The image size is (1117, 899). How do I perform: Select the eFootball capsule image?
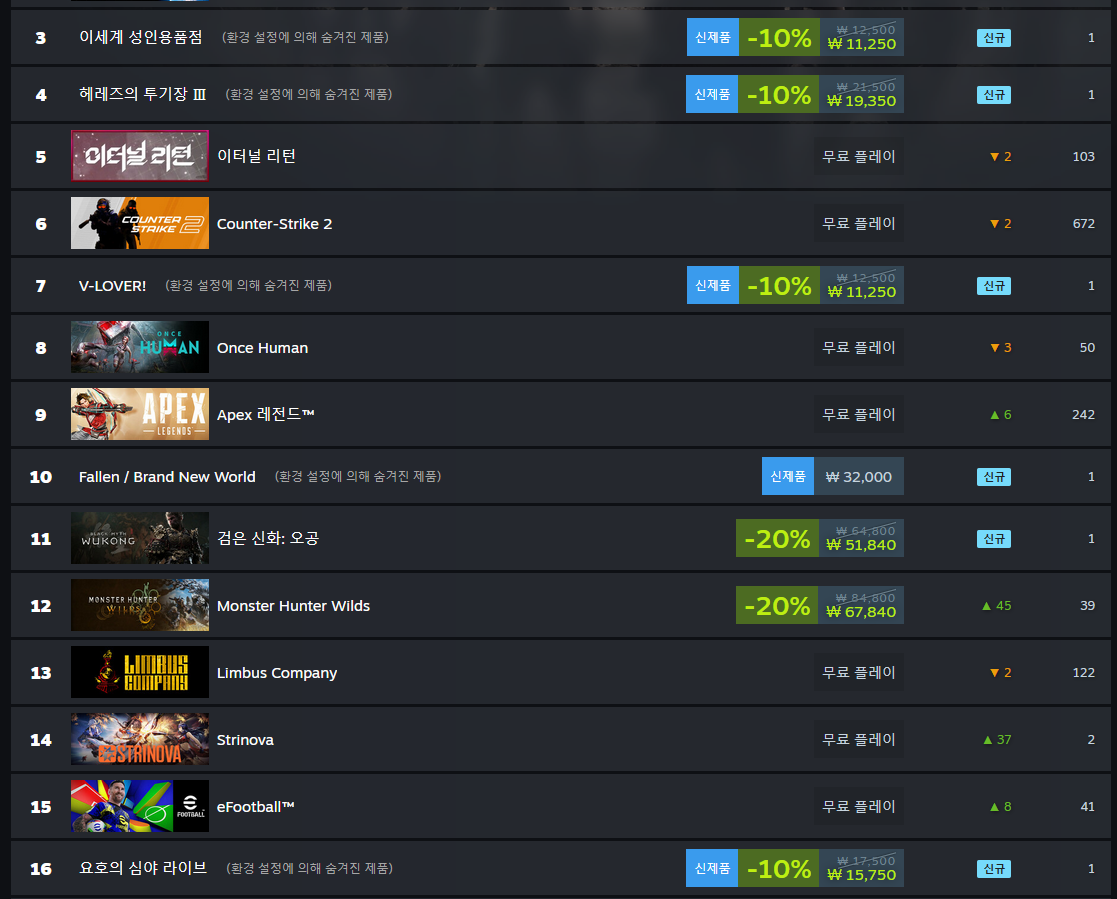[140, 806]
